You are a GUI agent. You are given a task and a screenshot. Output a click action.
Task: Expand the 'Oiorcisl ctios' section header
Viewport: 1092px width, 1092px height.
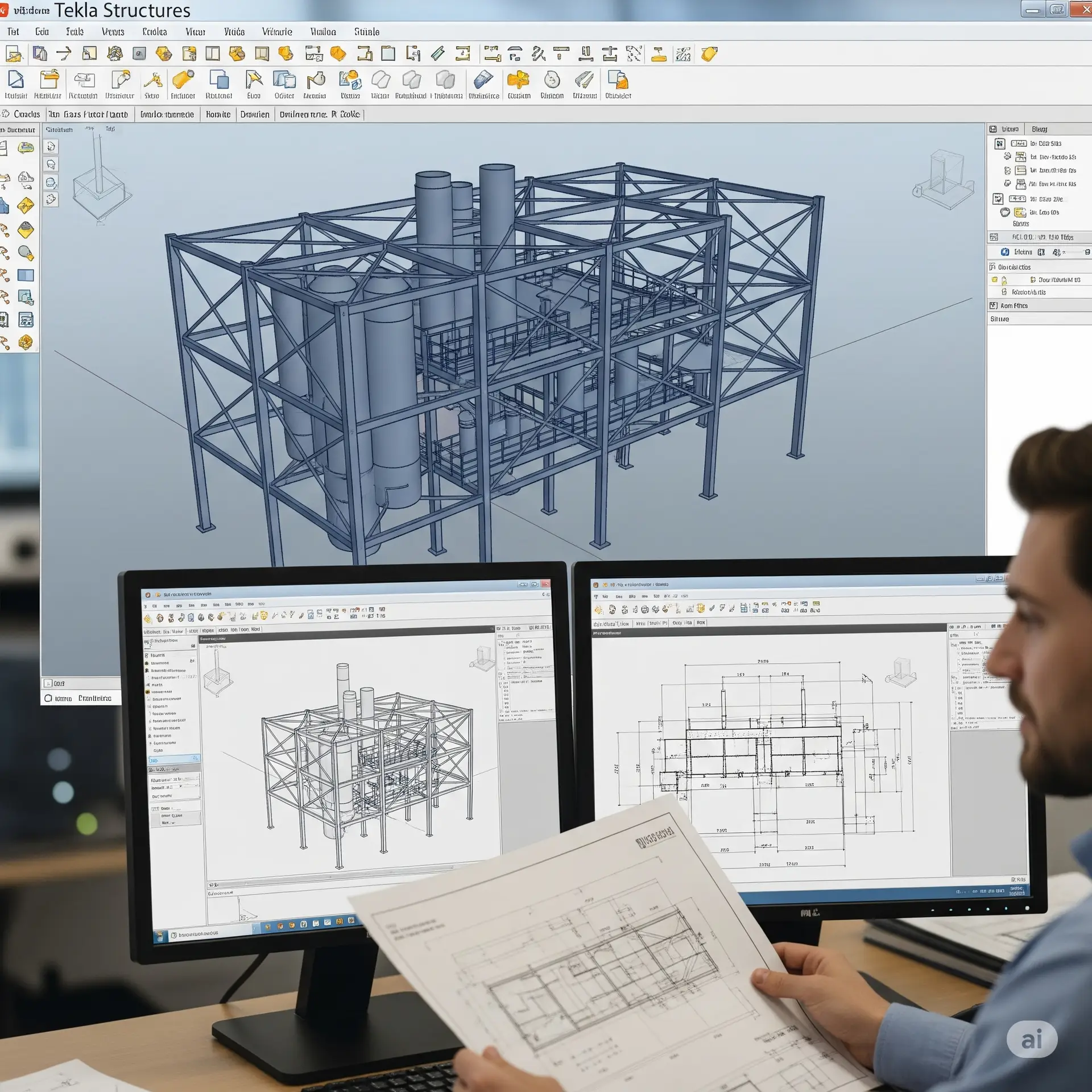[1039, 267]
